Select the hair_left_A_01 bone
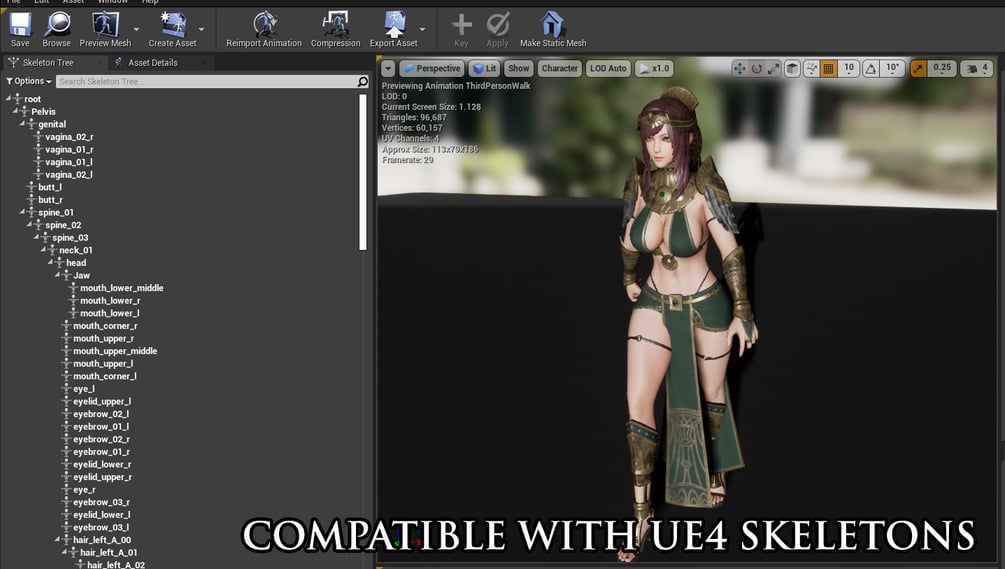 point(108,552)
